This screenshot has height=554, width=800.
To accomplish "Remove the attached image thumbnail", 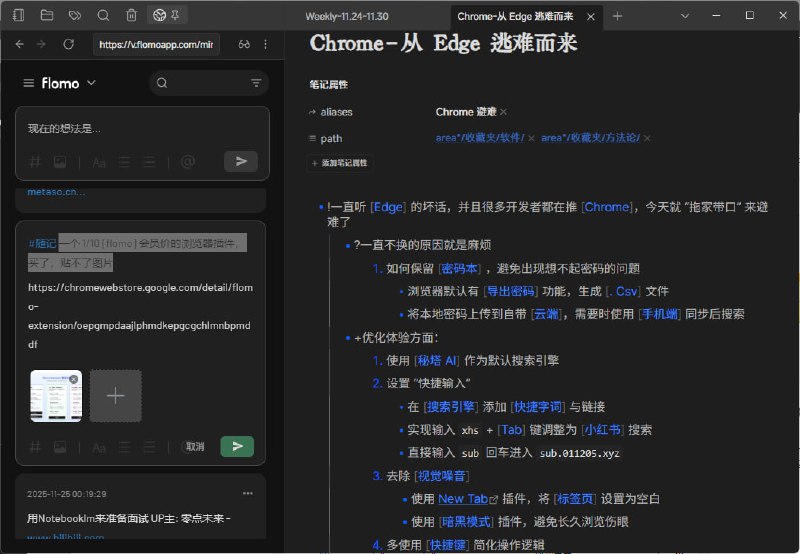I will [x=74, y=379].
